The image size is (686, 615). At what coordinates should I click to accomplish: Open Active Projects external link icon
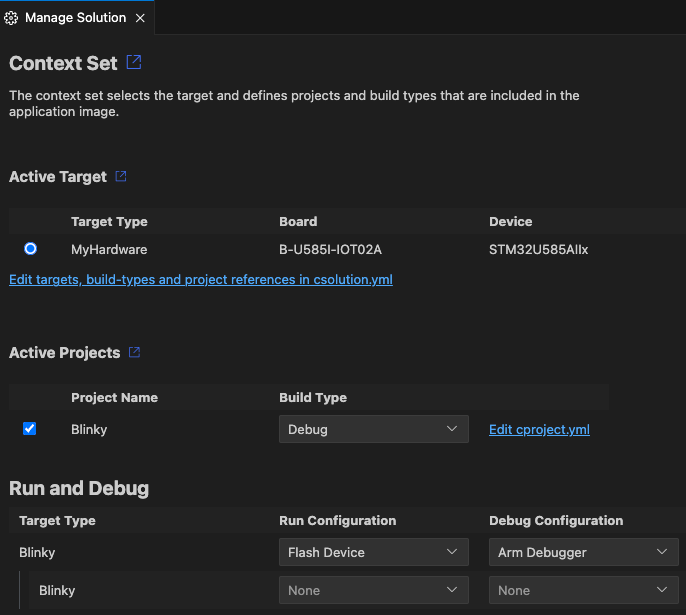[x=134, y=352]
